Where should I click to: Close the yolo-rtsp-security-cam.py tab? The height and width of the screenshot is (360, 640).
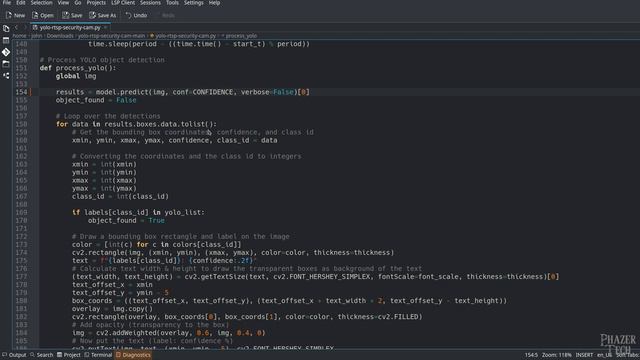pos(105,28)
